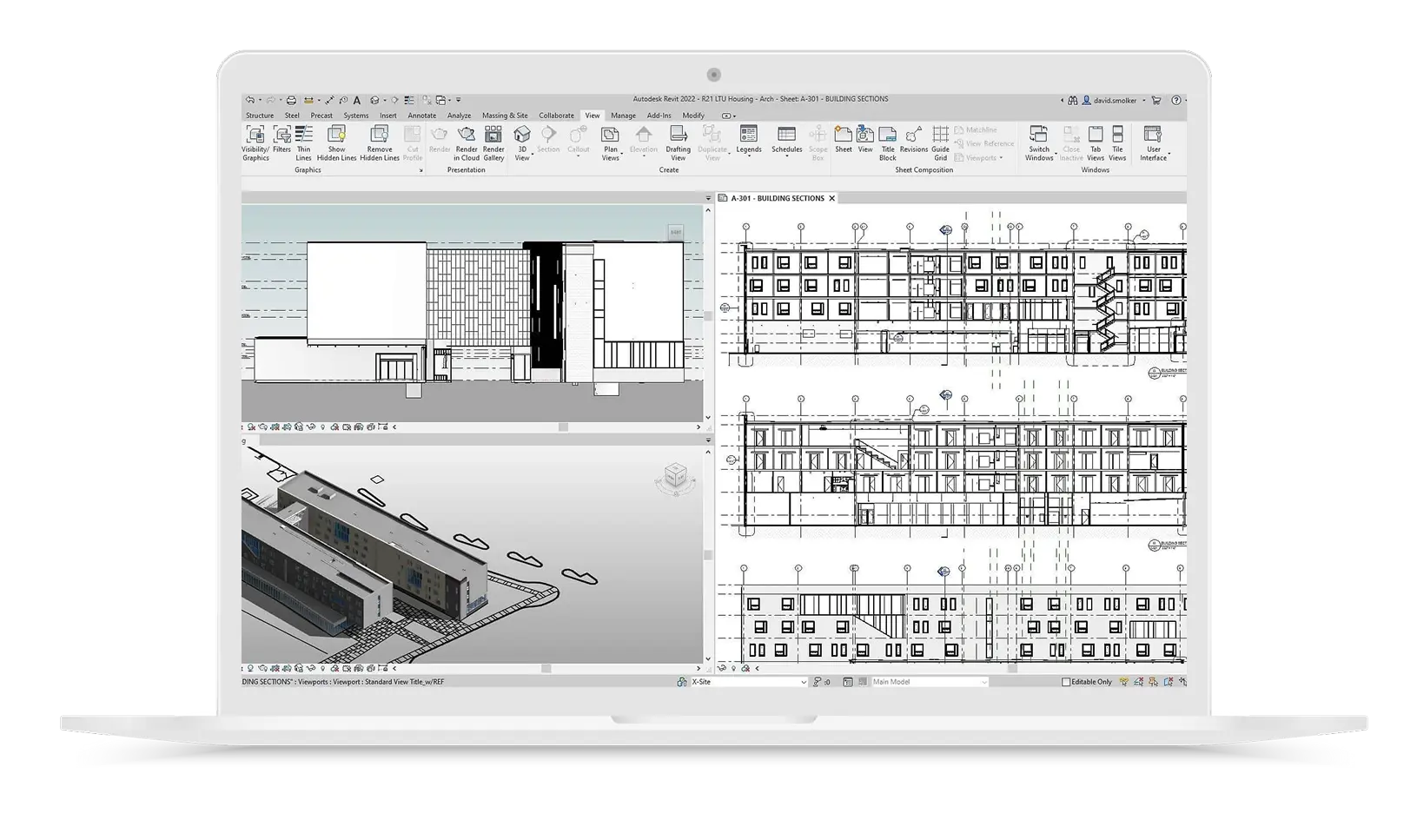1417x840 pixels.
Task: Switch to the Manage ribbon tab
Action: 623,116
